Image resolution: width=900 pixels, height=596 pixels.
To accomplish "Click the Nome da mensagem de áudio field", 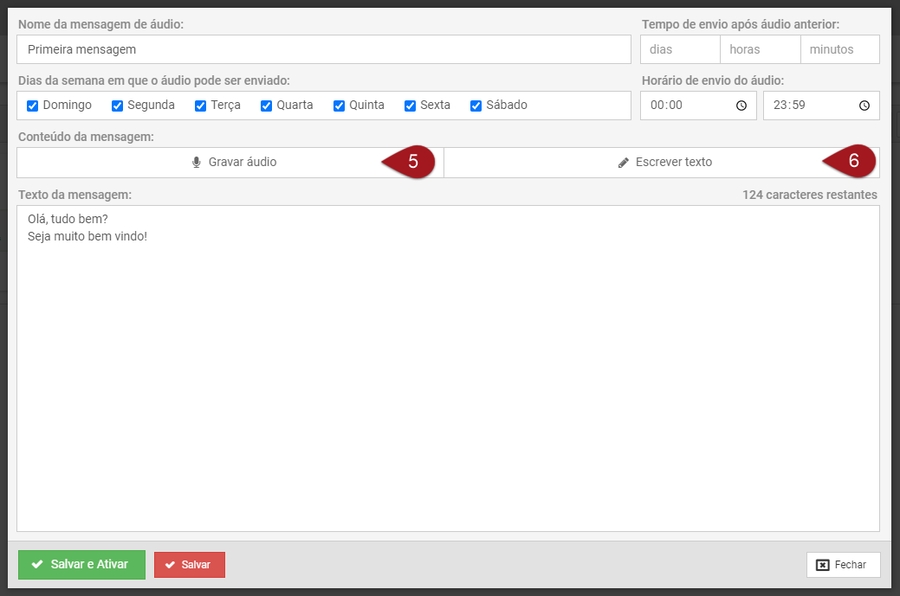I will (x=323, y=49).
